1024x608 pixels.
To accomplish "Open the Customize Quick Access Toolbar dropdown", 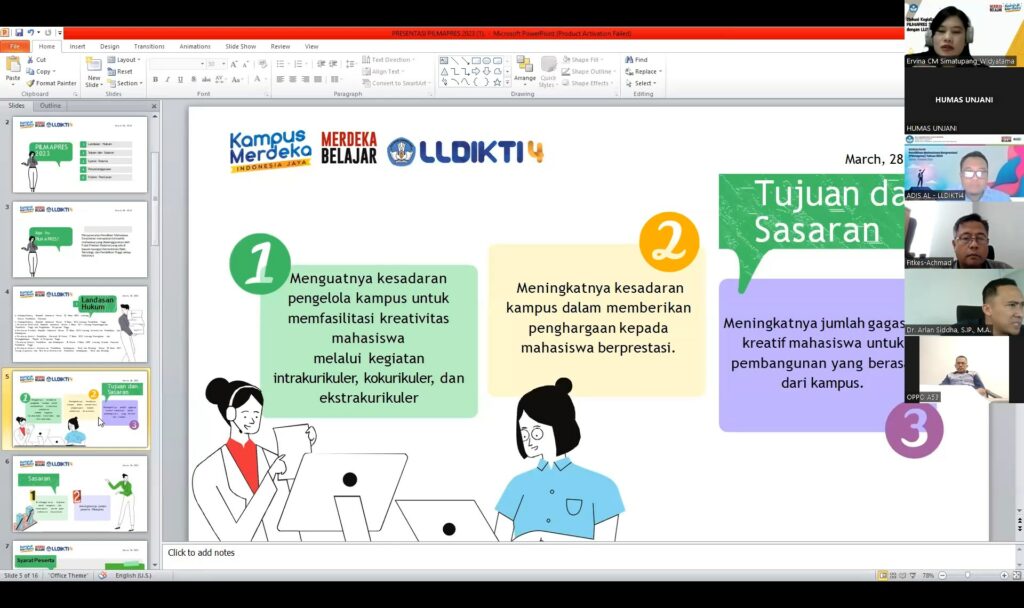I will 59,33.
